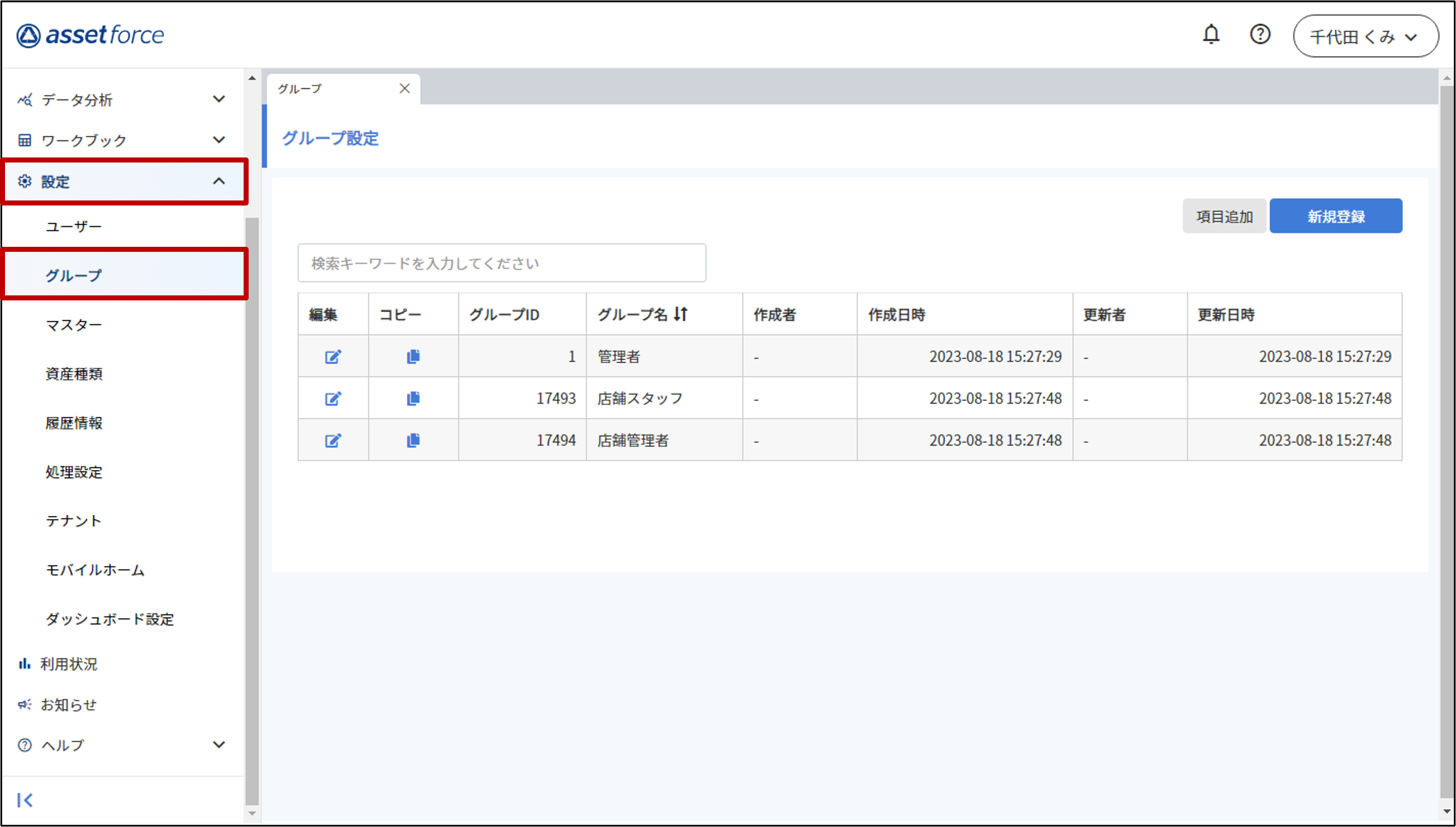Copy the 店舗管理者 group
Viewport: 1456px width, 827px height.
click(x=413, y=441)
